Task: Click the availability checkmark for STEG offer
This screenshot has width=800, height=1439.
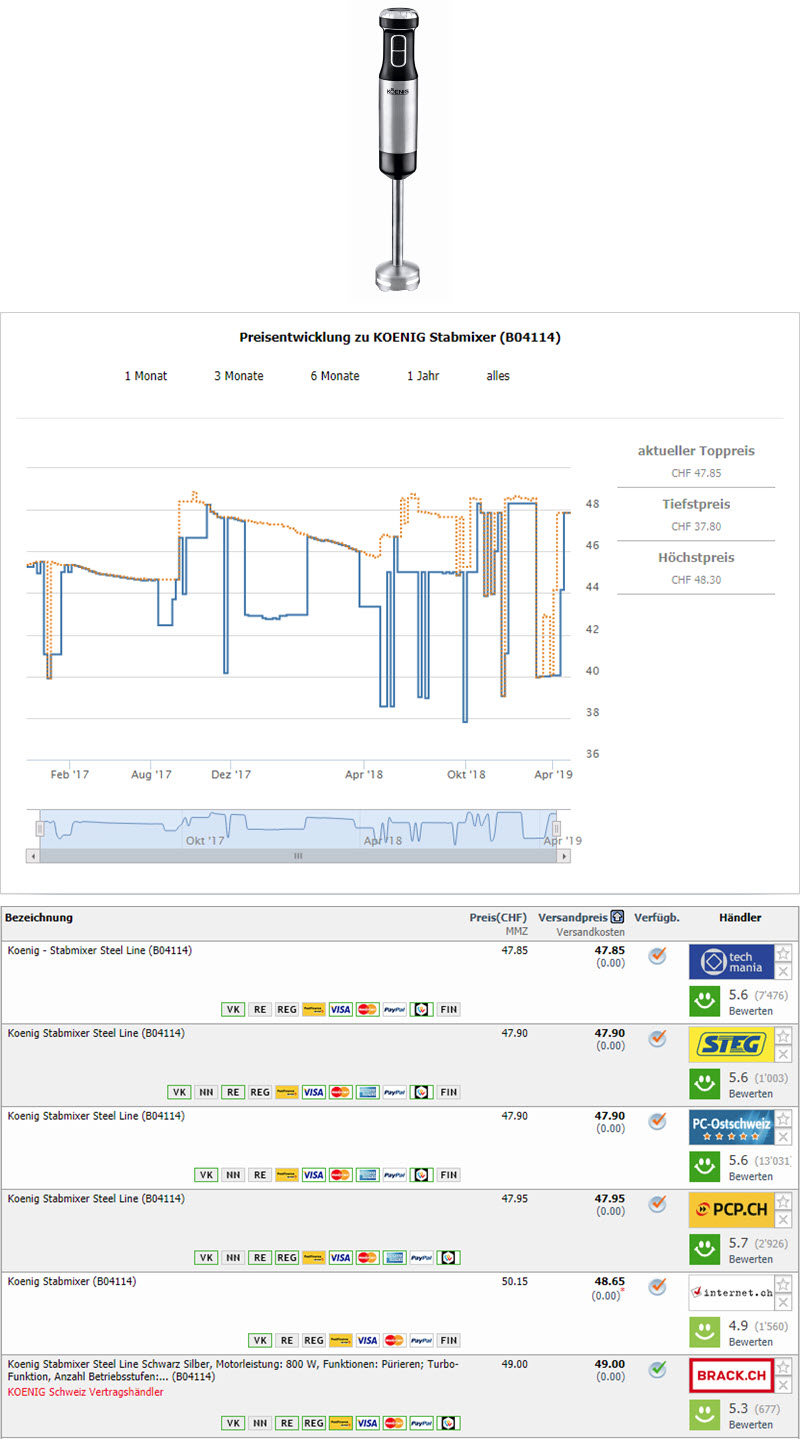Action: (x=657, y=1039)
